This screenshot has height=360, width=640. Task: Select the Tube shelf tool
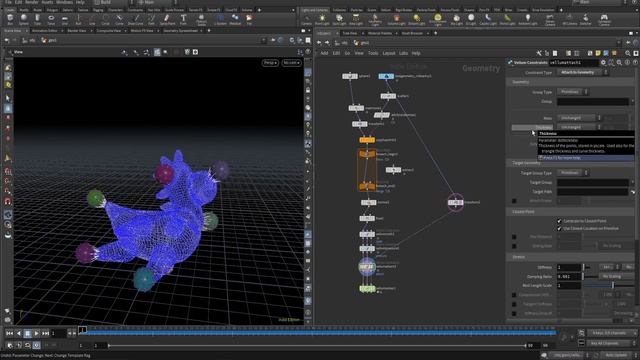click(37, 19)
